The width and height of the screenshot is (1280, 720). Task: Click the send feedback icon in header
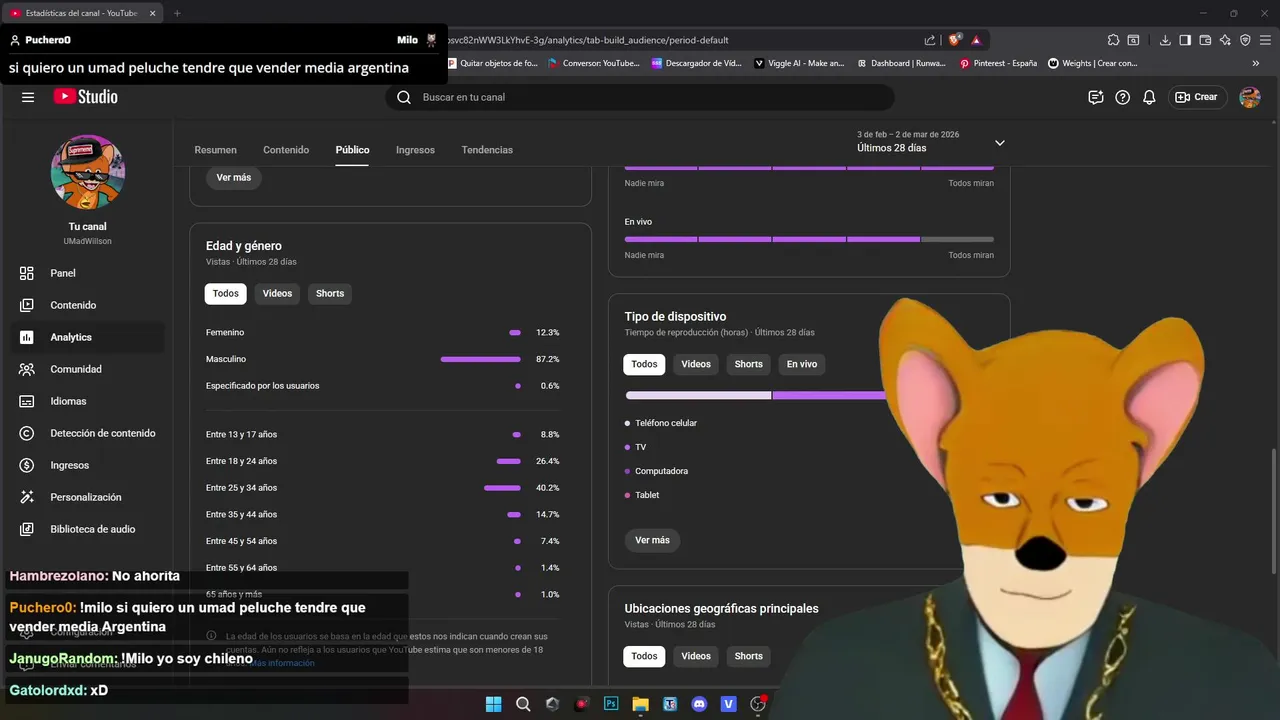[1096, 97]
